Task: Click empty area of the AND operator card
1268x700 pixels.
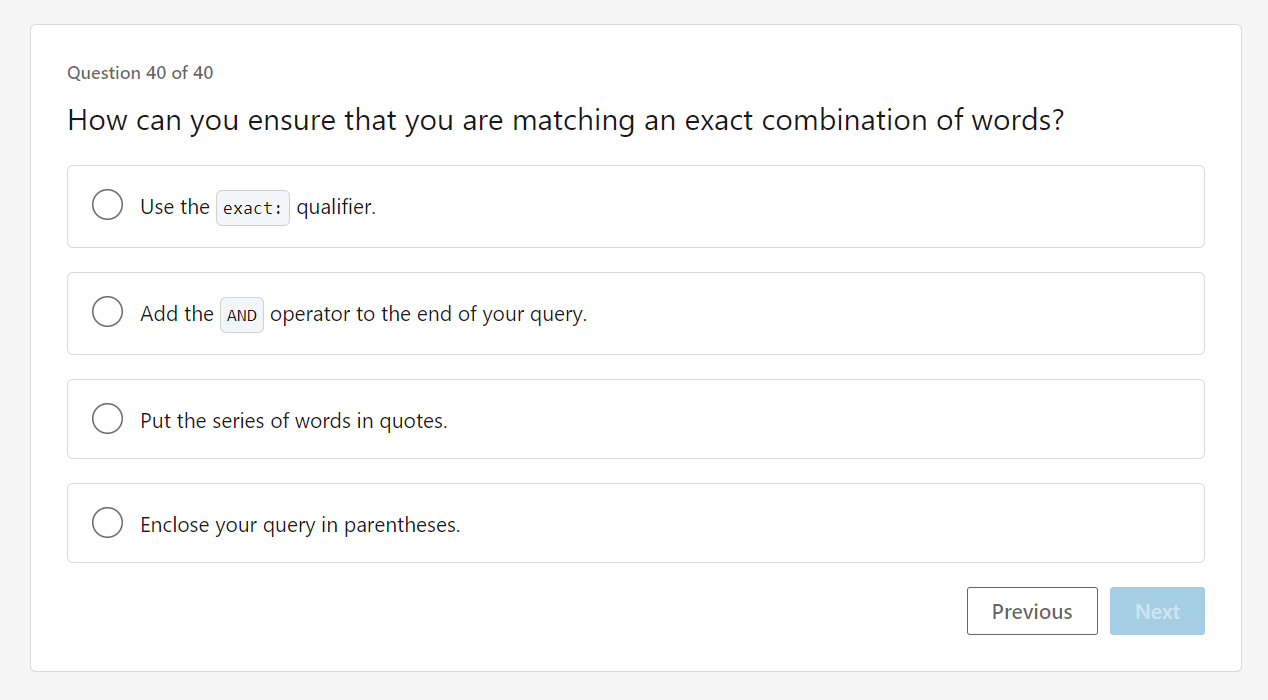Action: pos(850,313)
